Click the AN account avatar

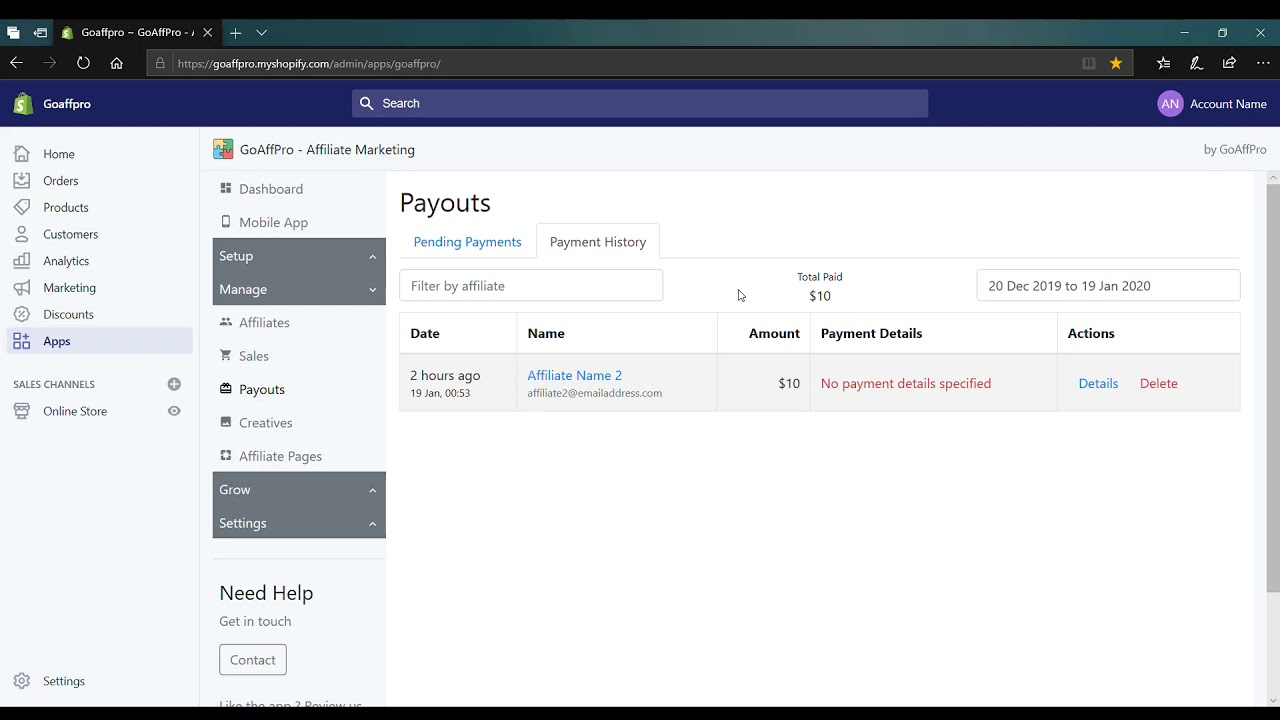point(1170,104)
